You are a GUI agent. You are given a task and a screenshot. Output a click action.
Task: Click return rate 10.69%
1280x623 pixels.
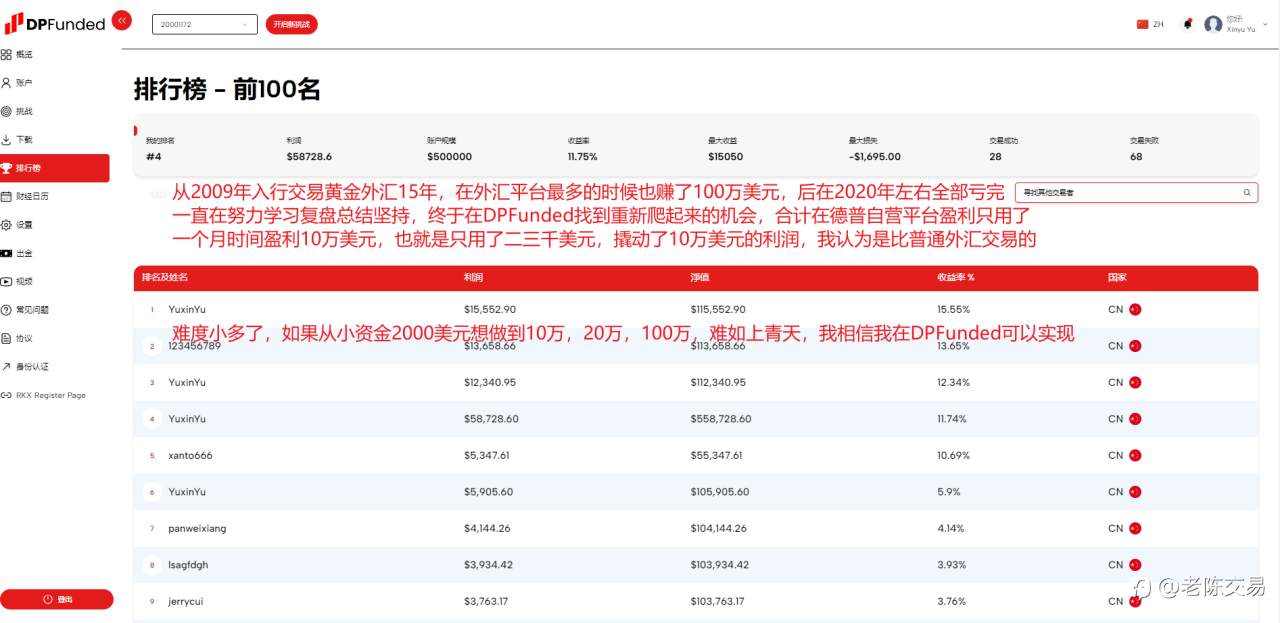(x=953, y=455)
